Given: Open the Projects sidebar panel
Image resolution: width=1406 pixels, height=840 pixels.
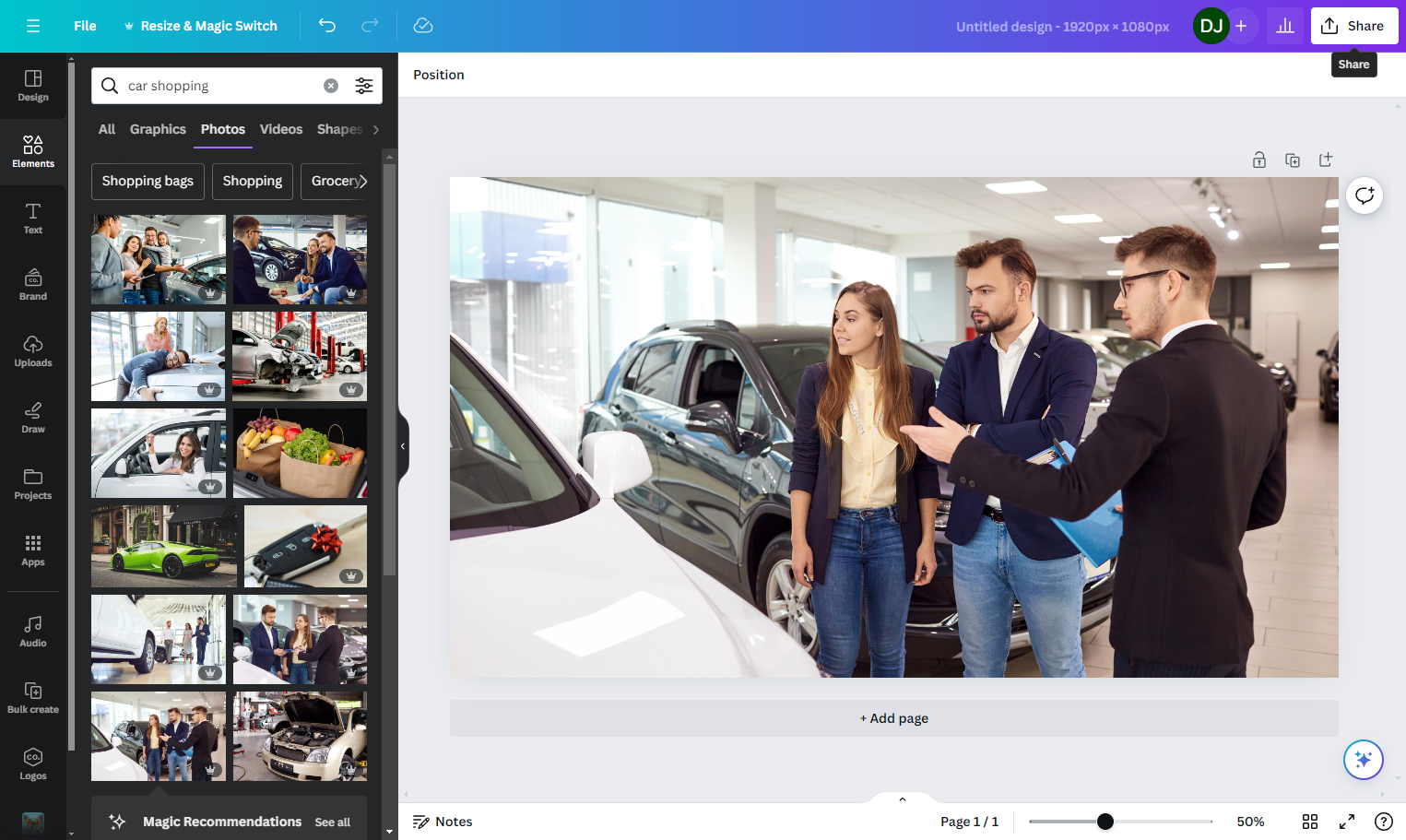Looking at the screenshot, I should (x=33, y=484).
